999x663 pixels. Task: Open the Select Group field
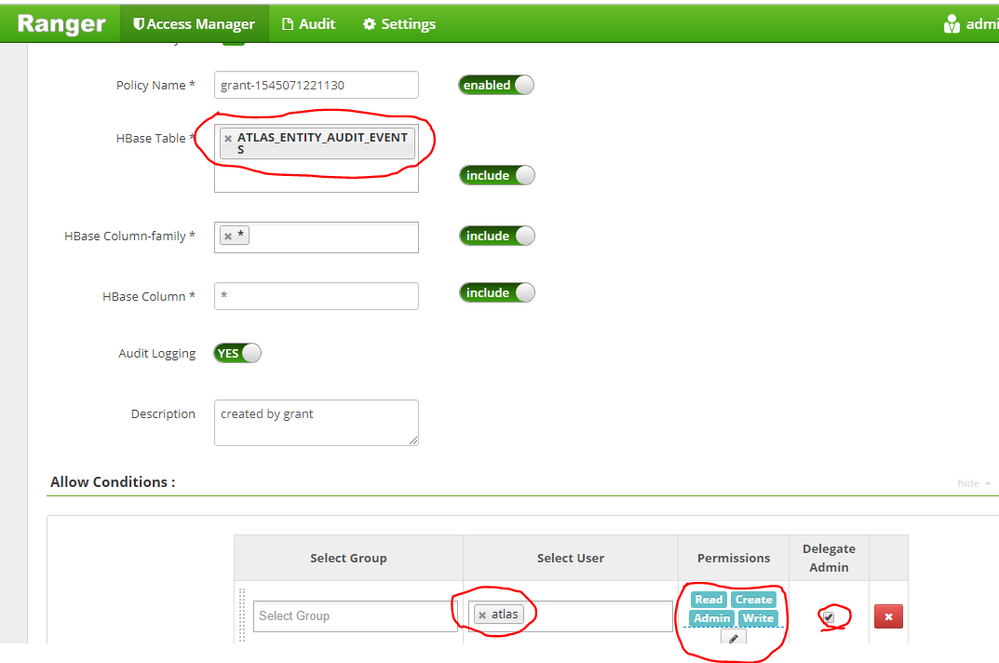[x=355, y=616]
